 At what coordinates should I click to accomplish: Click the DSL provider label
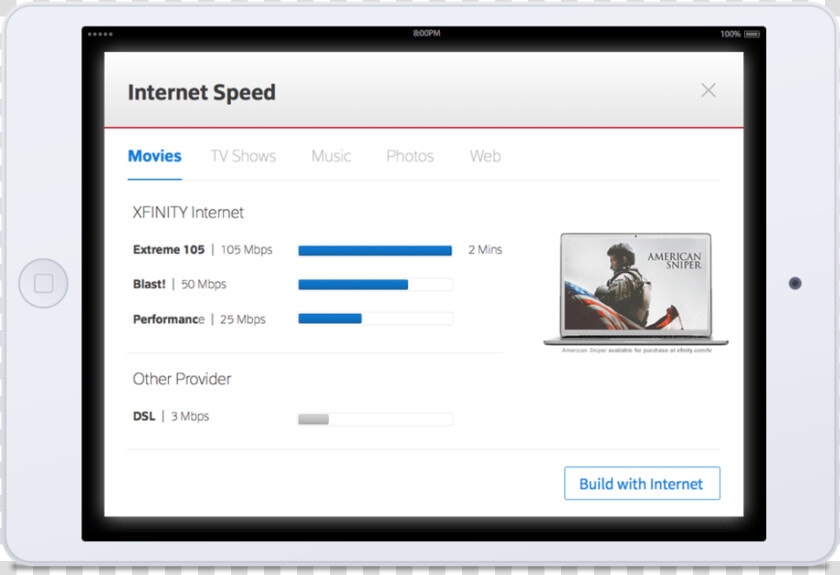point(144,416)
